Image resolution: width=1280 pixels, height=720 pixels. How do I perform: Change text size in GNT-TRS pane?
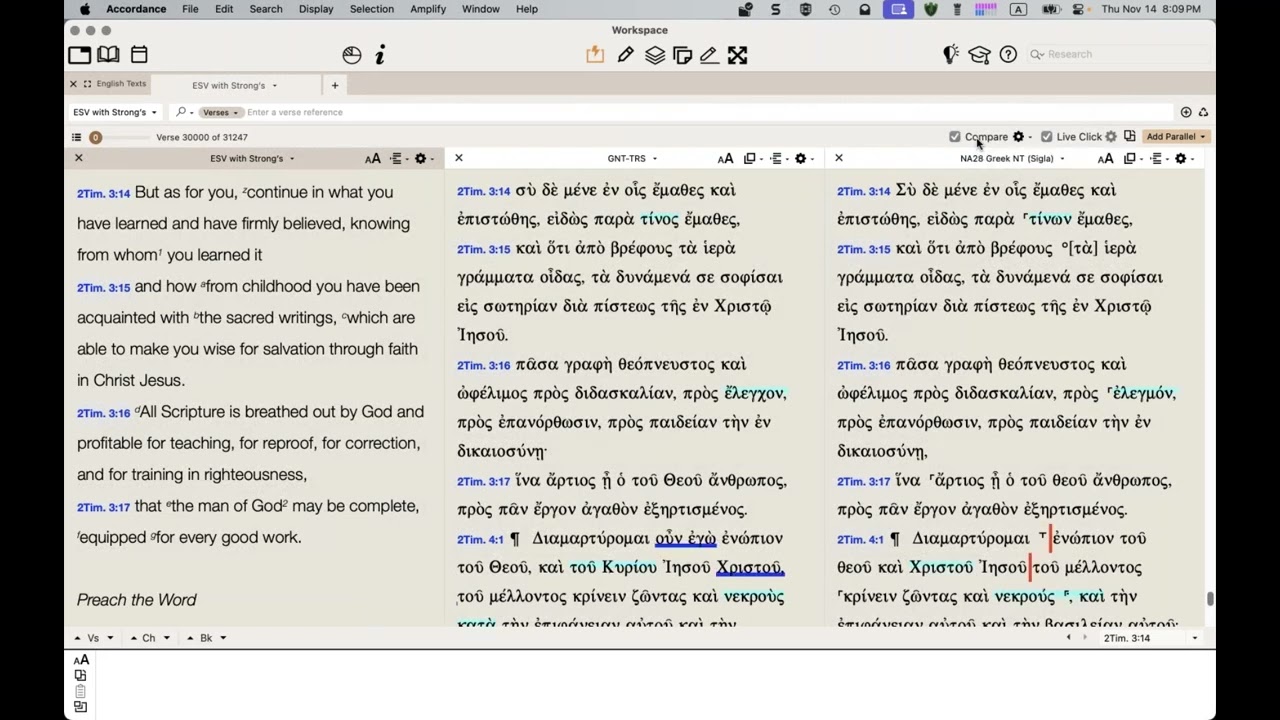click(x=725, y=159)
